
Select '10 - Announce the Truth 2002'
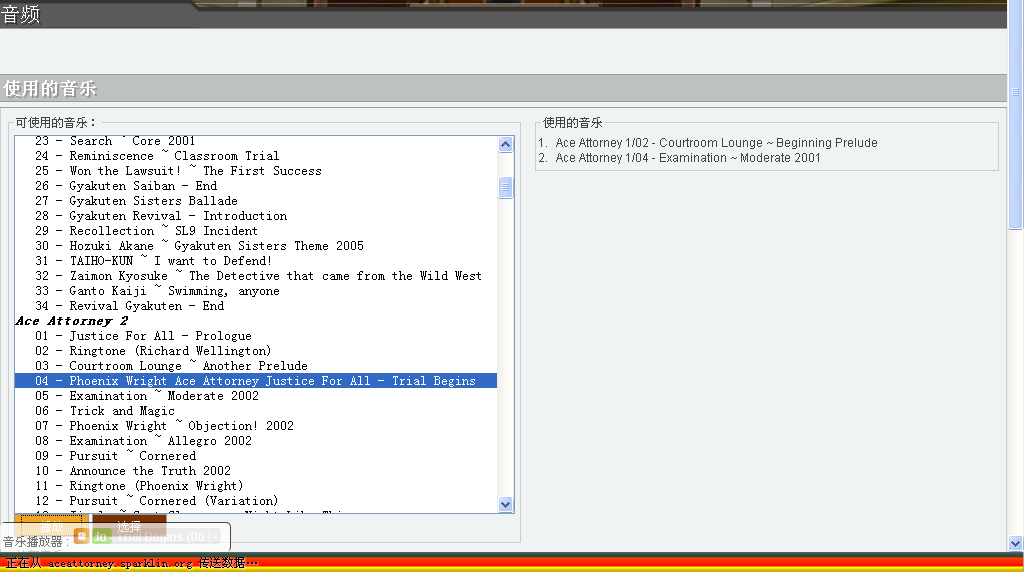(x=255, y=471)
